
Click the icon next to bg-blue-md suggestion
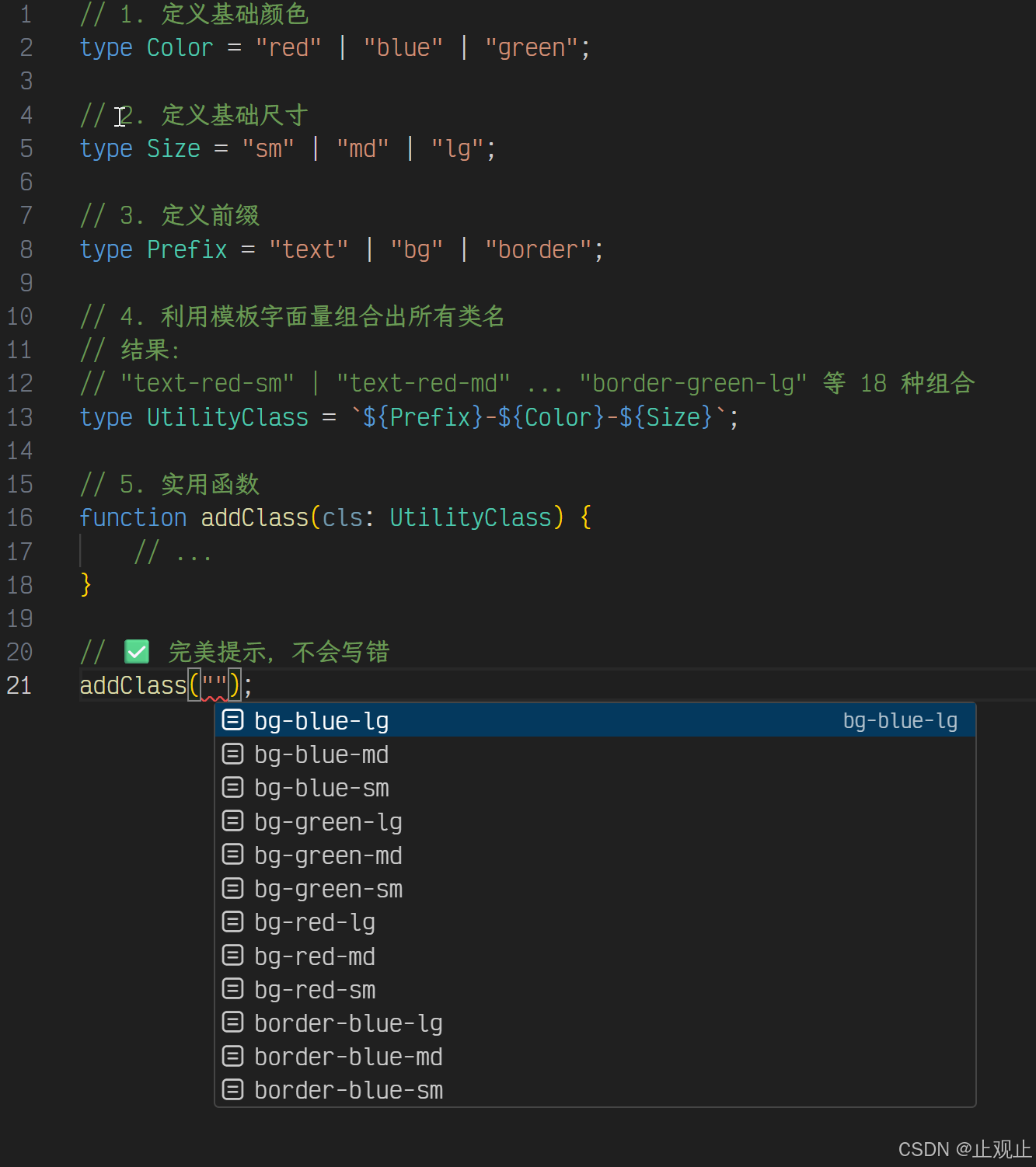click(233, 754)
